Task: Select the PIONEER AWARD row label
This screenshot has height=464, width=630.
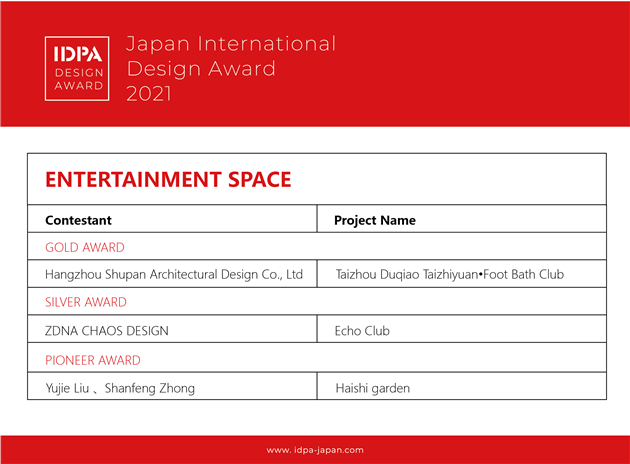Action: (93, 360)
